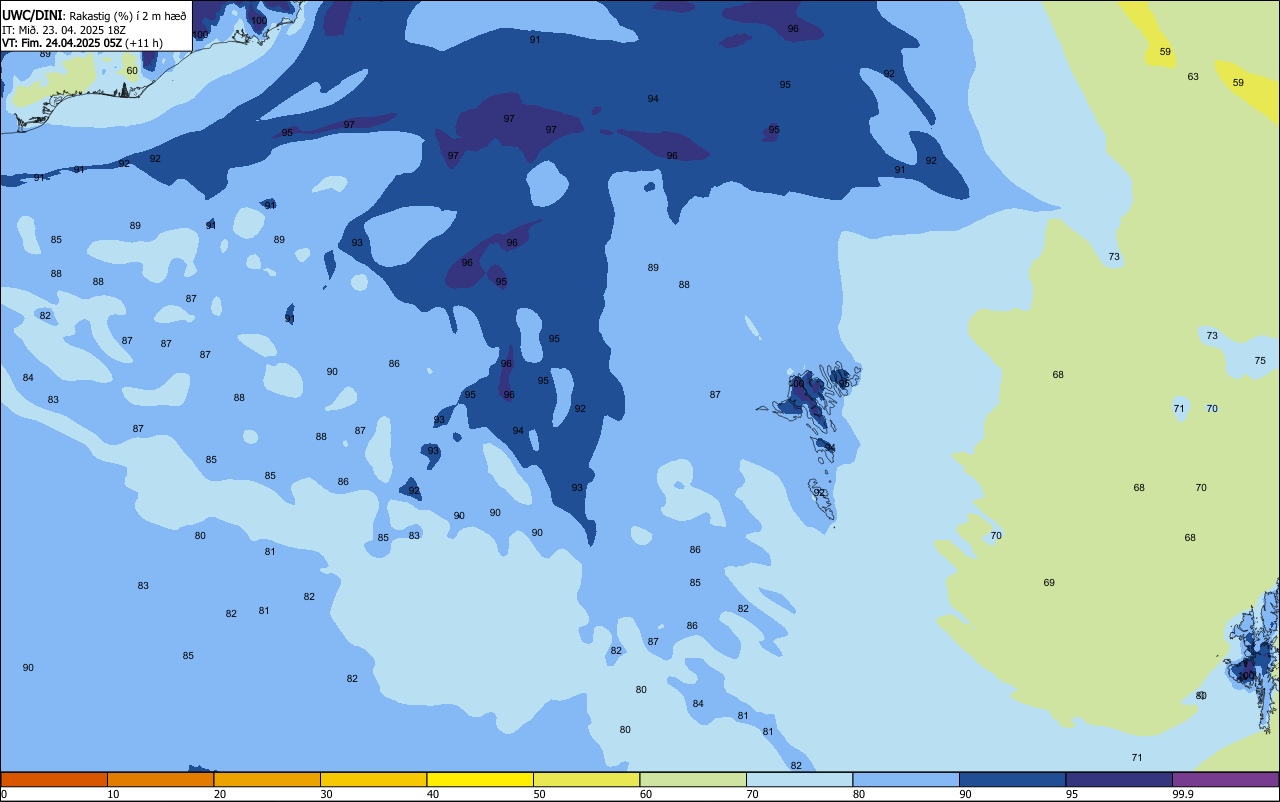Click the title text 'UWC/DINI: Rakastig (%) í 2 m hæð'
The height and width of the screenshot is (802, 1280).
click(x=94, y=16)
